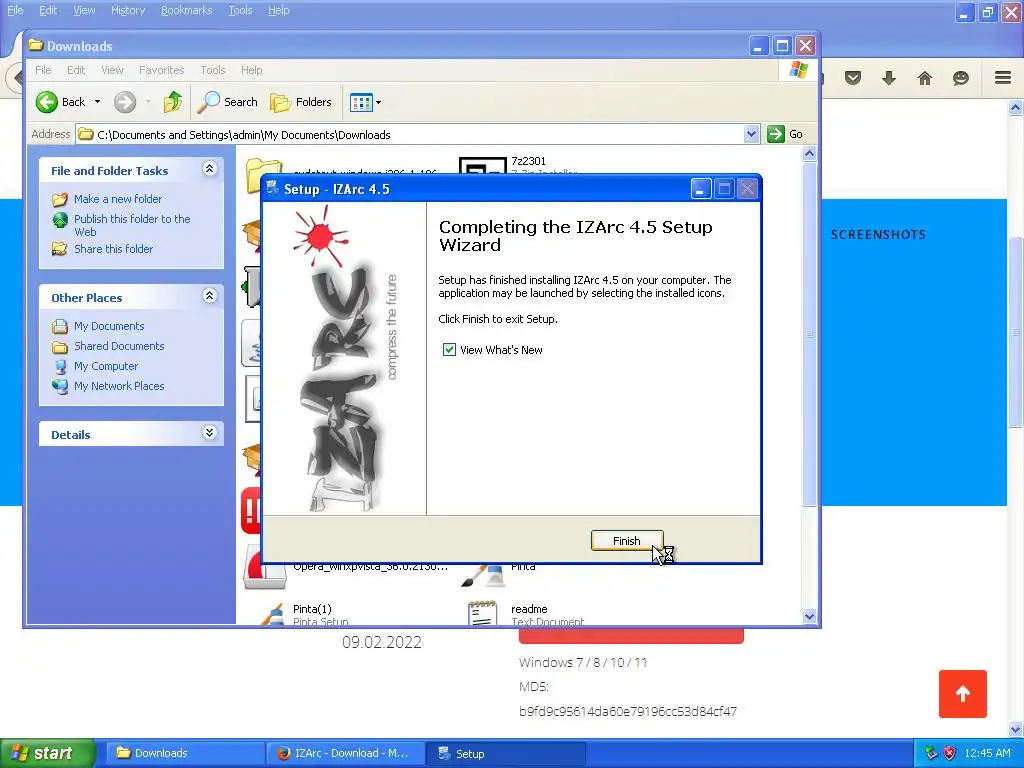Click Make a new folder link
The width and height of the screenshot is (1024, 768).
[118, 199]
